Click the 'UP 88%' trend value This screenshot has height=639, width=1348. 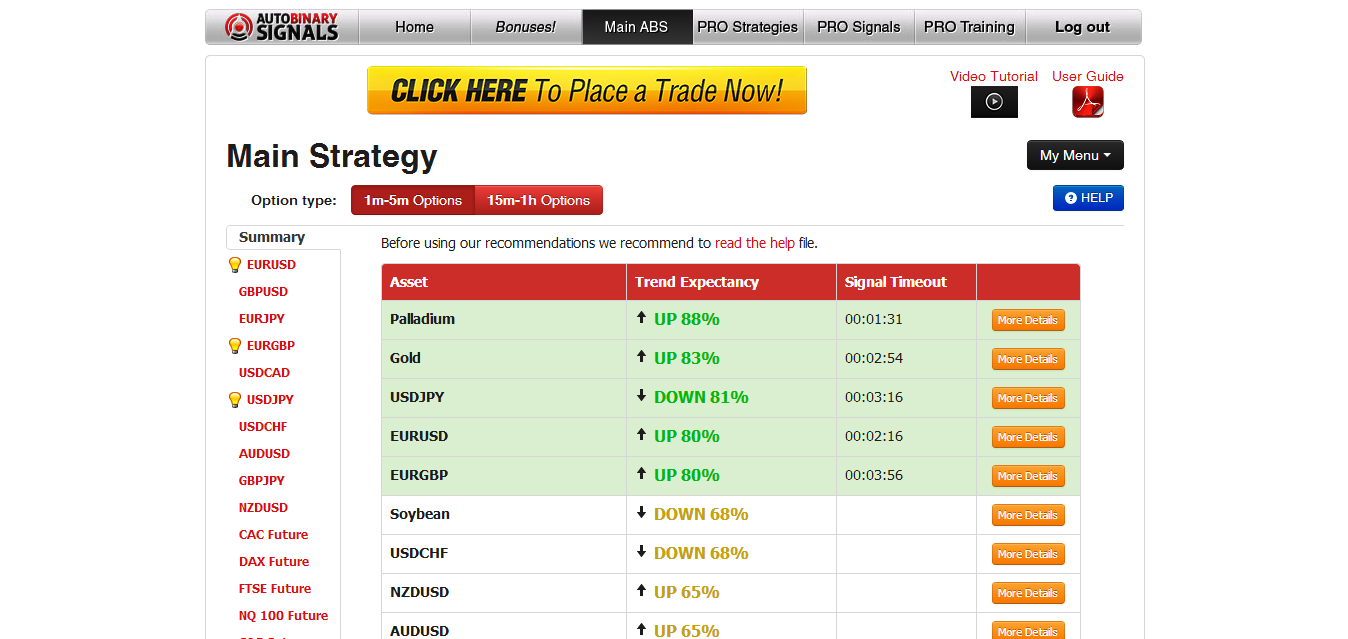tap(687, 320)
